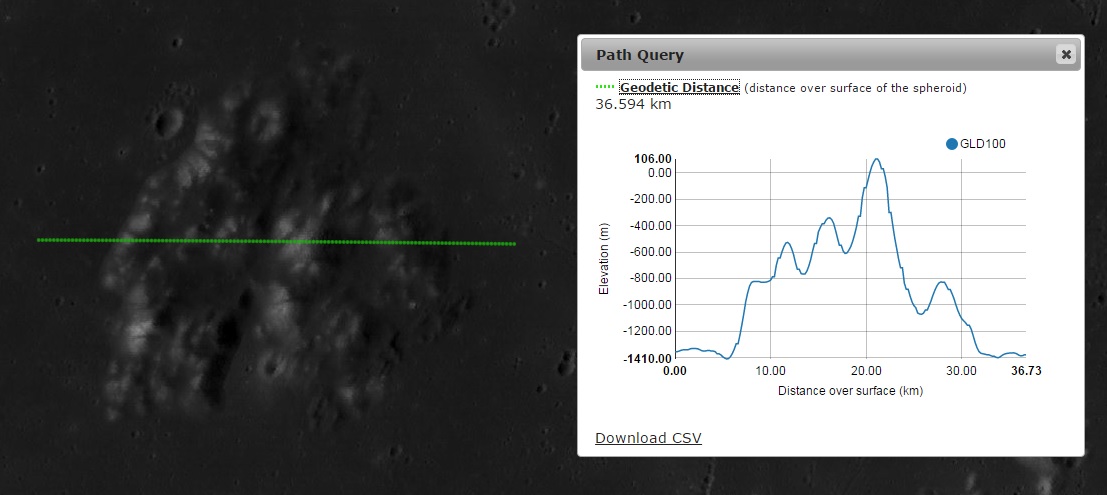Open the Geodetic Distance explanation link
The image size is (1107, 495).
[x=679, y=88]
